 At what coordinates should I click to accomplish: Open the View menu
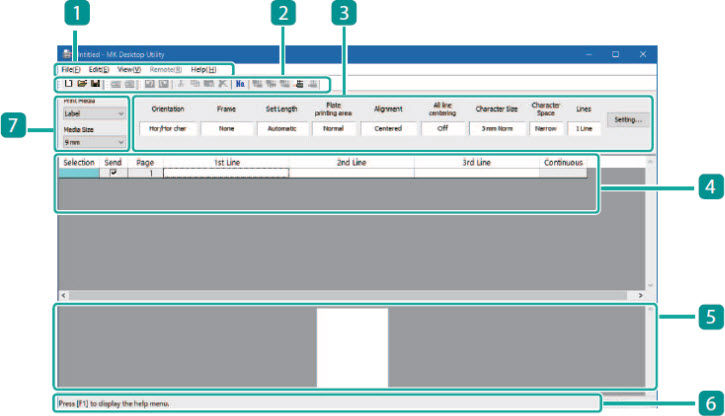[128, 70]
